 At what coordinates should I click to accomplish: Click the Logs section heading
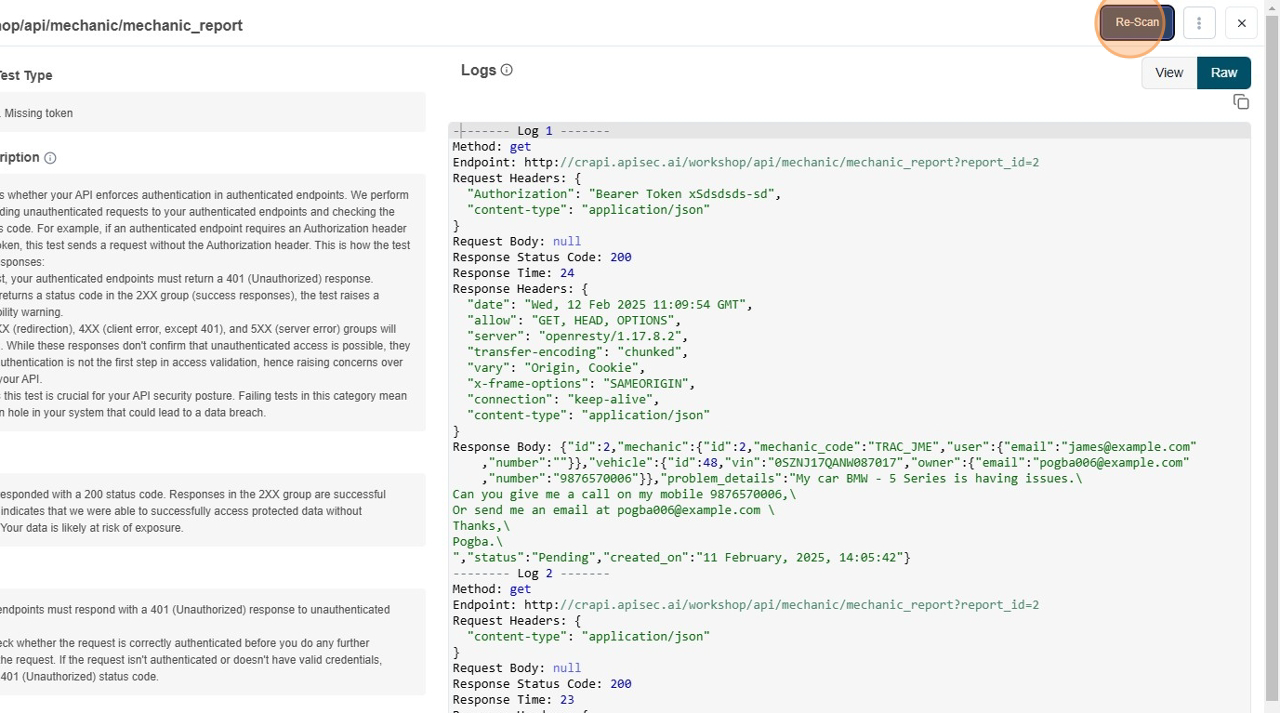pyautogui.click(x=478, y=70)
